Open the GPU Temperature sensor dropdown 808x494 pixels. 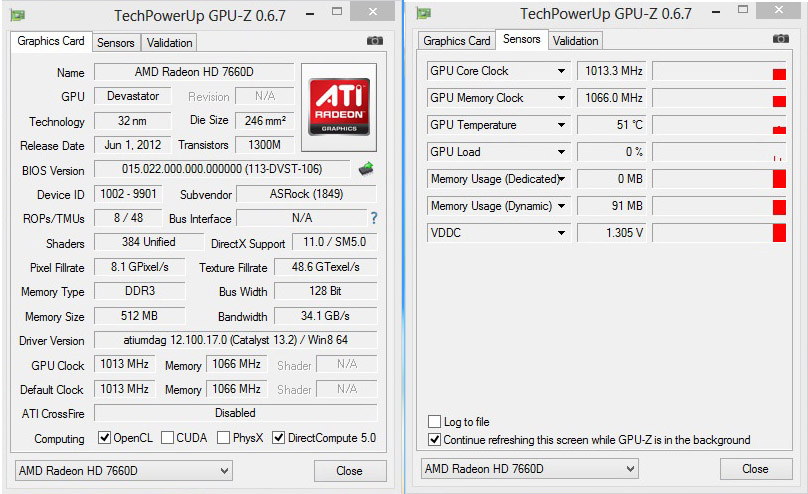click(561, 125)
